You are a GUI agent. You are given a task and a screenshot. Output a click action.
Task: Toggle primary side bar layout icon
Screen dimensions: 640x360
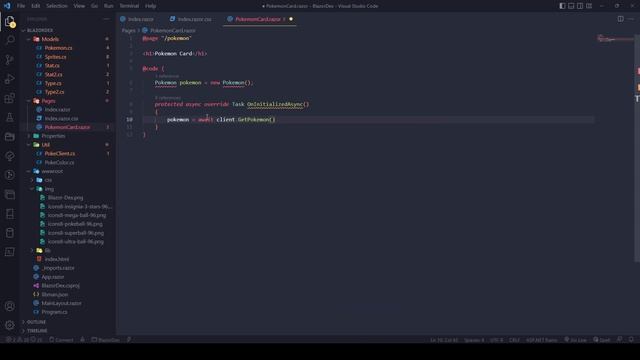[562, 6]
